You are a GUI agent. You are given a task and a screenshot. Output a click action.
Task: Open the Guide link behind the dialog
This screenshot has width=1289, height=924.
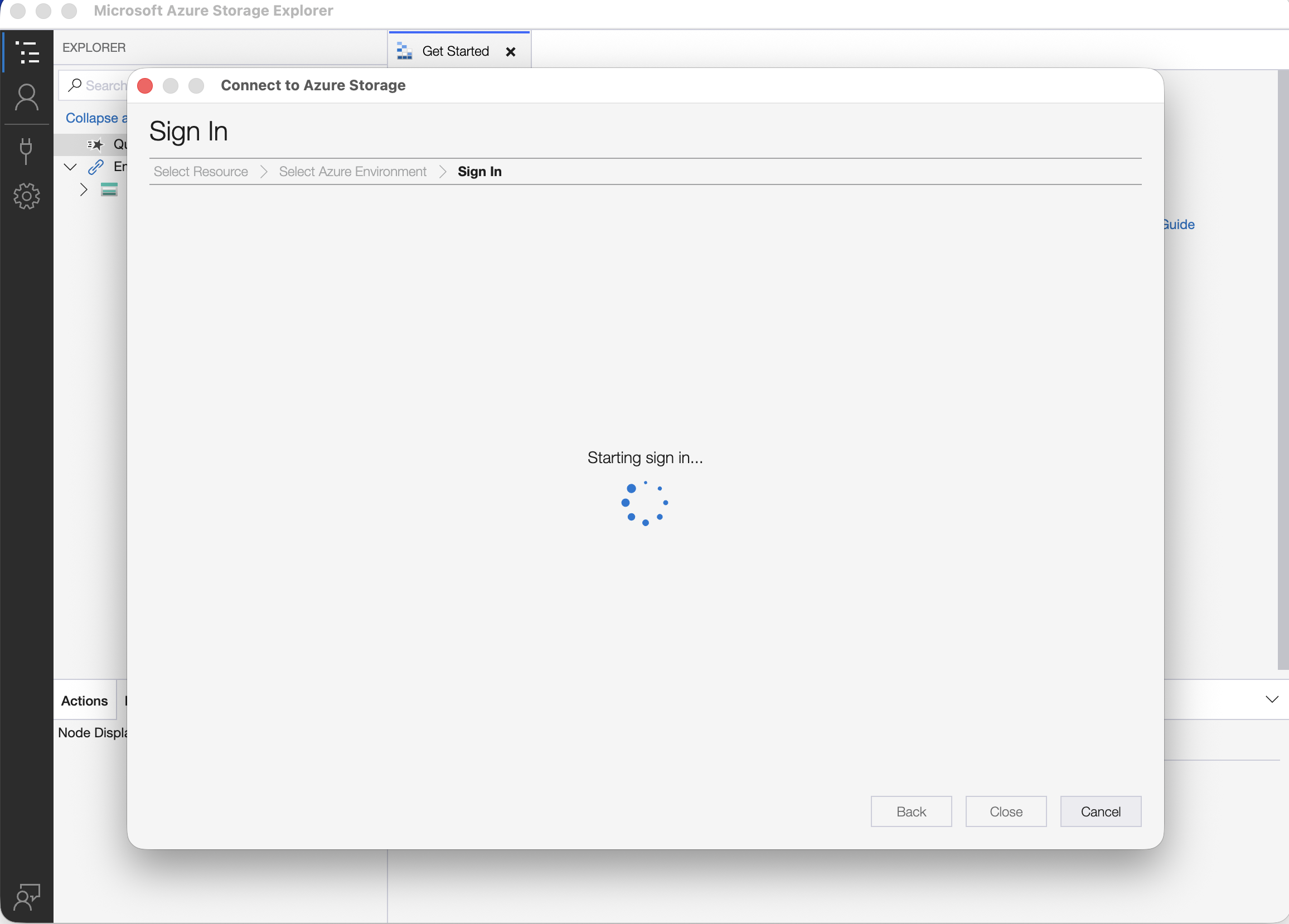coord(1179,225)
